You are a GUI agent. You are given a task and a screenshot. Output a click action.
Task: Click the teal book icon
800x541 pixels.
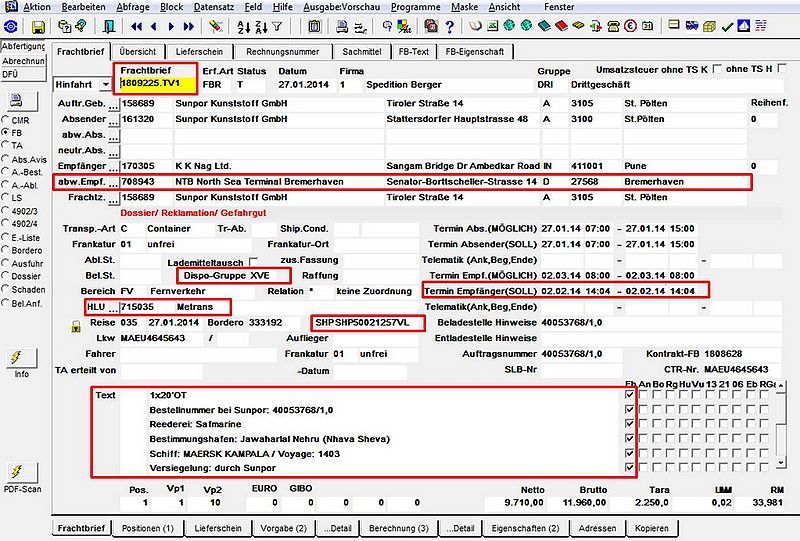[544, 26]
